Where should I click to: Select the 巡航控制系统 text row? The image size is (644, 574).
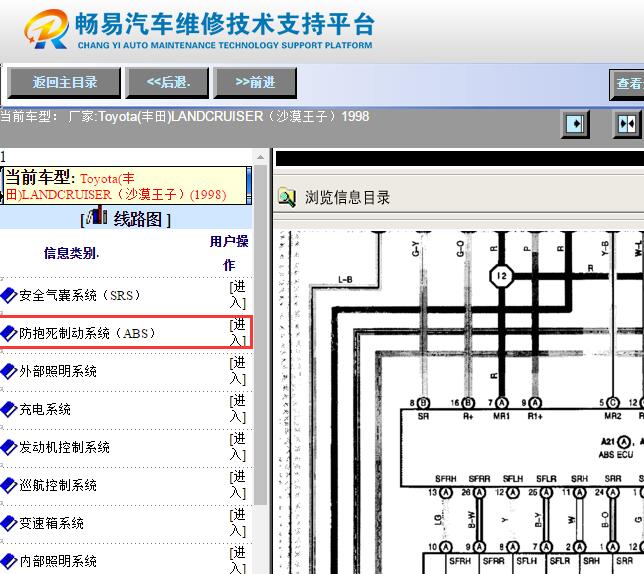58,485
